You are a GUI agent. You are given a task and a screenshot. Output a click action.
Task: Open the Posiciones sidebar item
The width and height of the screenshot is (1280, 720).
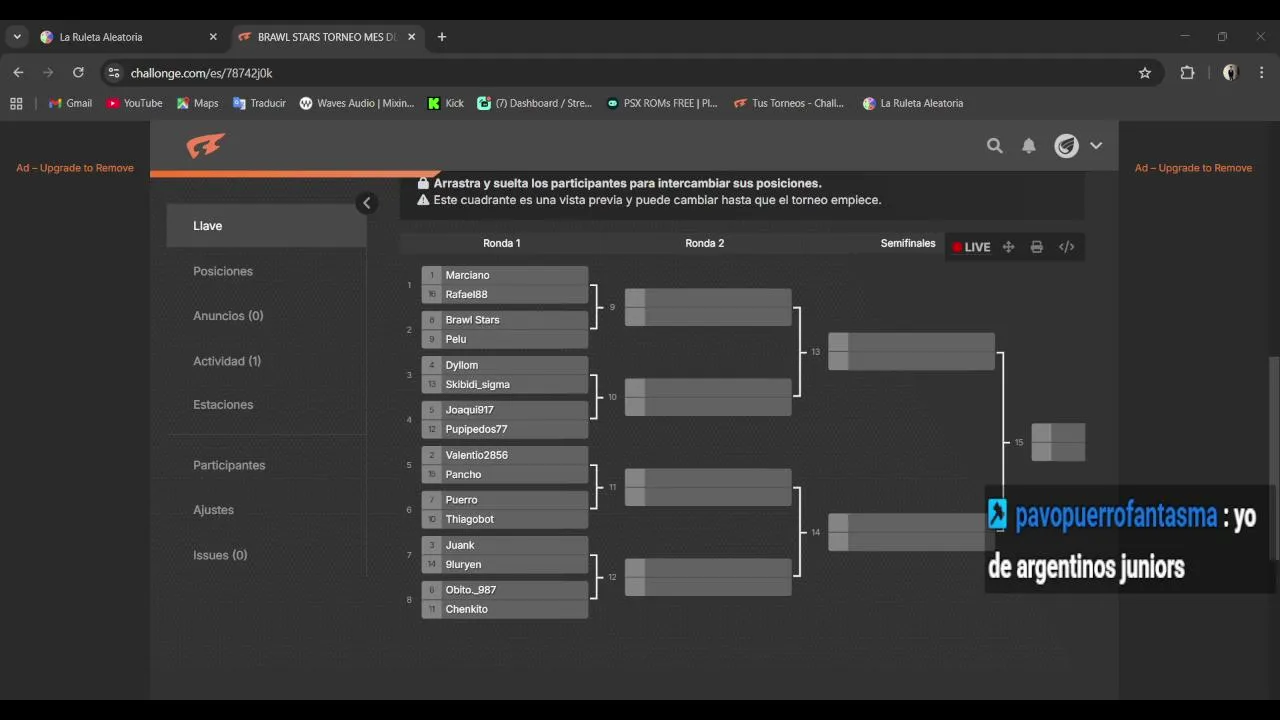[x=223, y=271]
